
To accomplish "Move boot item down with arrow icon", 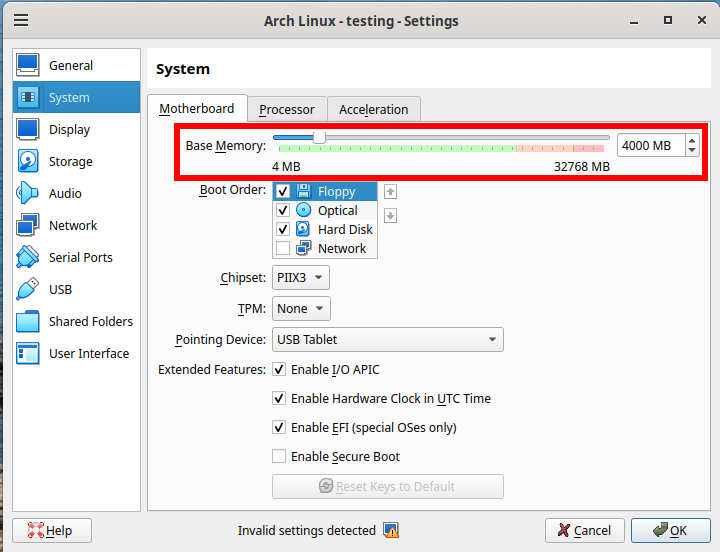I will click(x=391, y=215).
